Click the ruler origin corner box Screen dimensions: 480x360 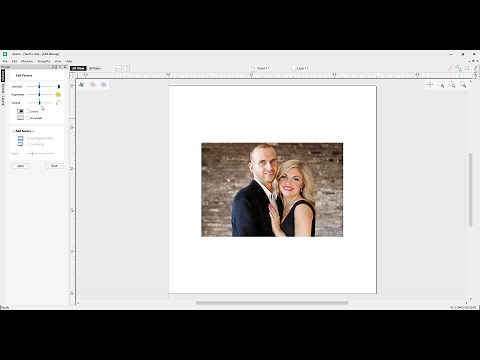coord(72,75)
